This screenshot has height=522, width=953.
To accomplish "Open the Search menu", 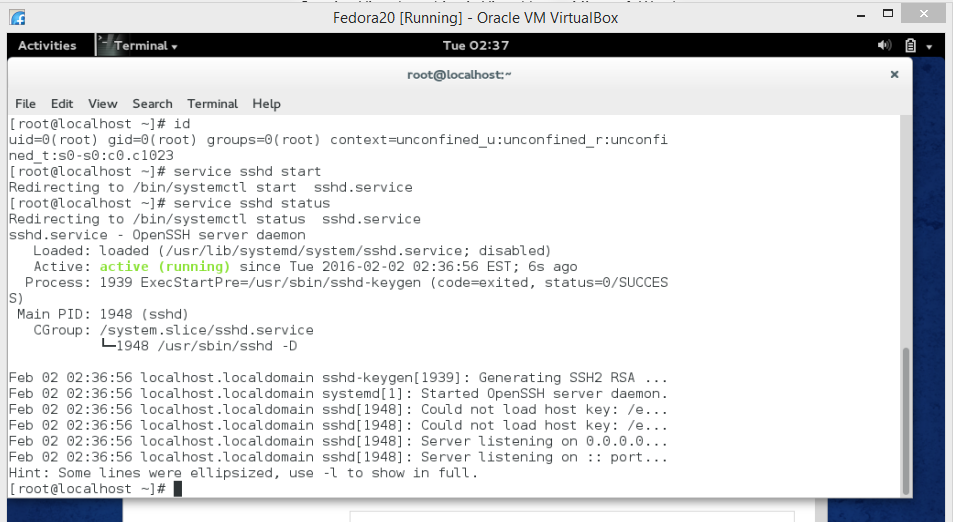I will pos(153,104).
